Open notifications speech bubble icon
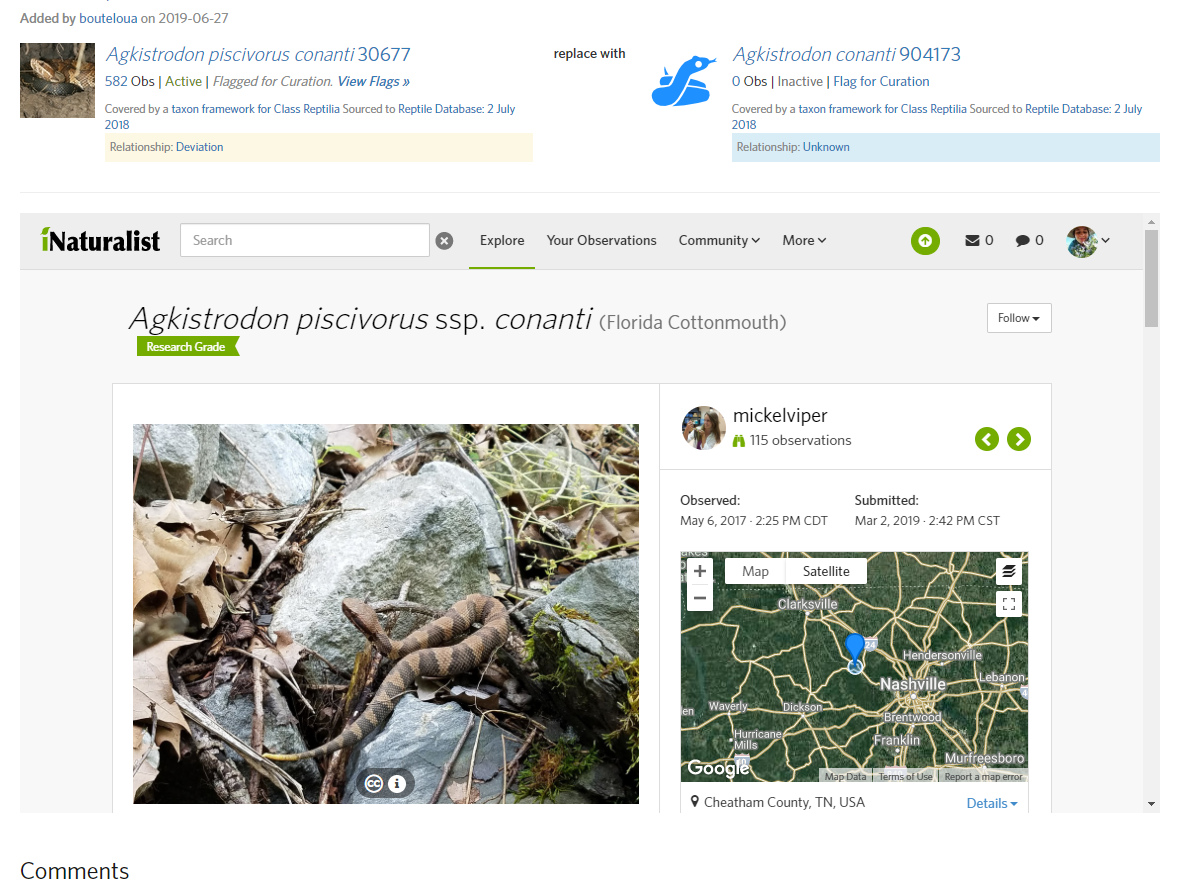Screen dimensions: 1193x894 tap(1023, 240)
